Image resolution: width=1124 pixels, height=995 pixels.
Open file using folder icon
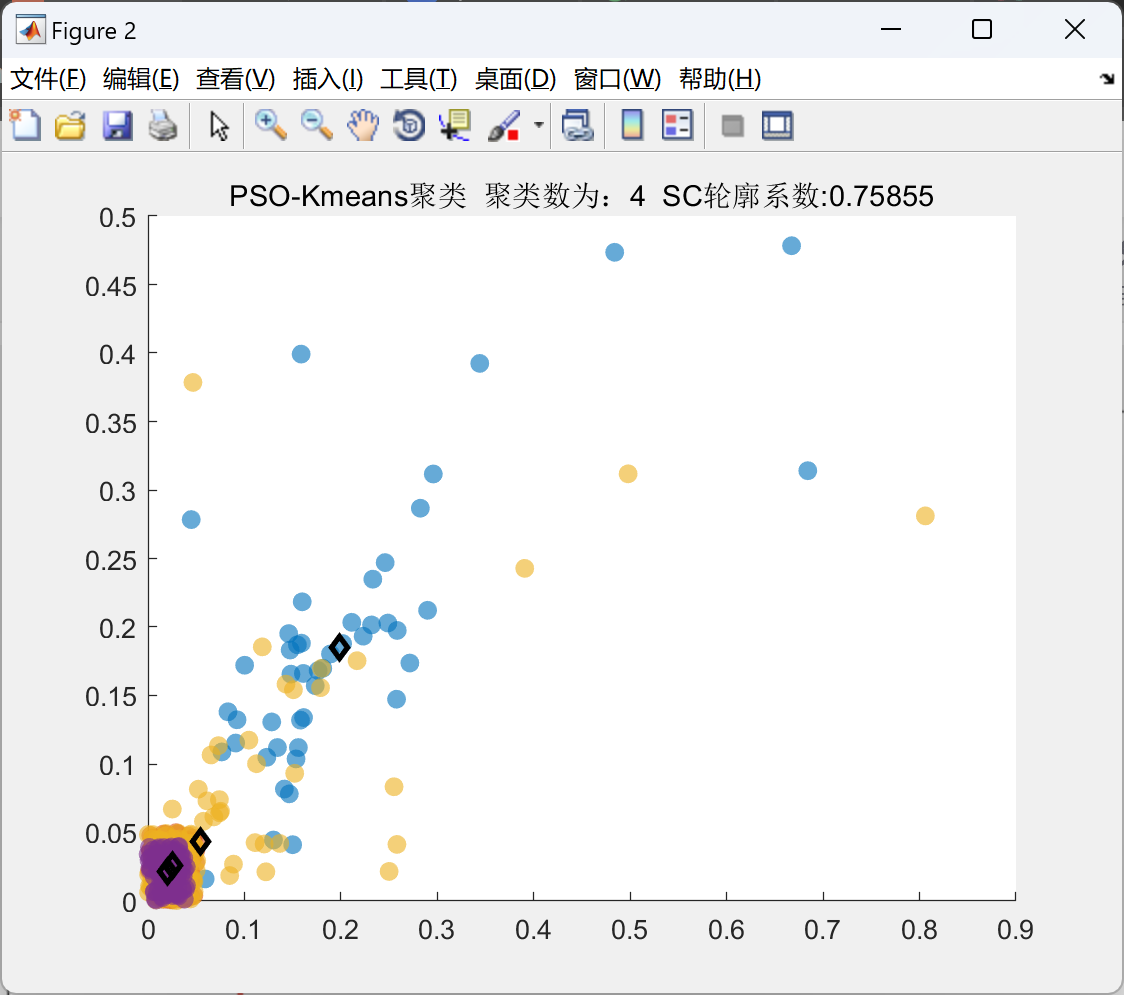(70, 125)
